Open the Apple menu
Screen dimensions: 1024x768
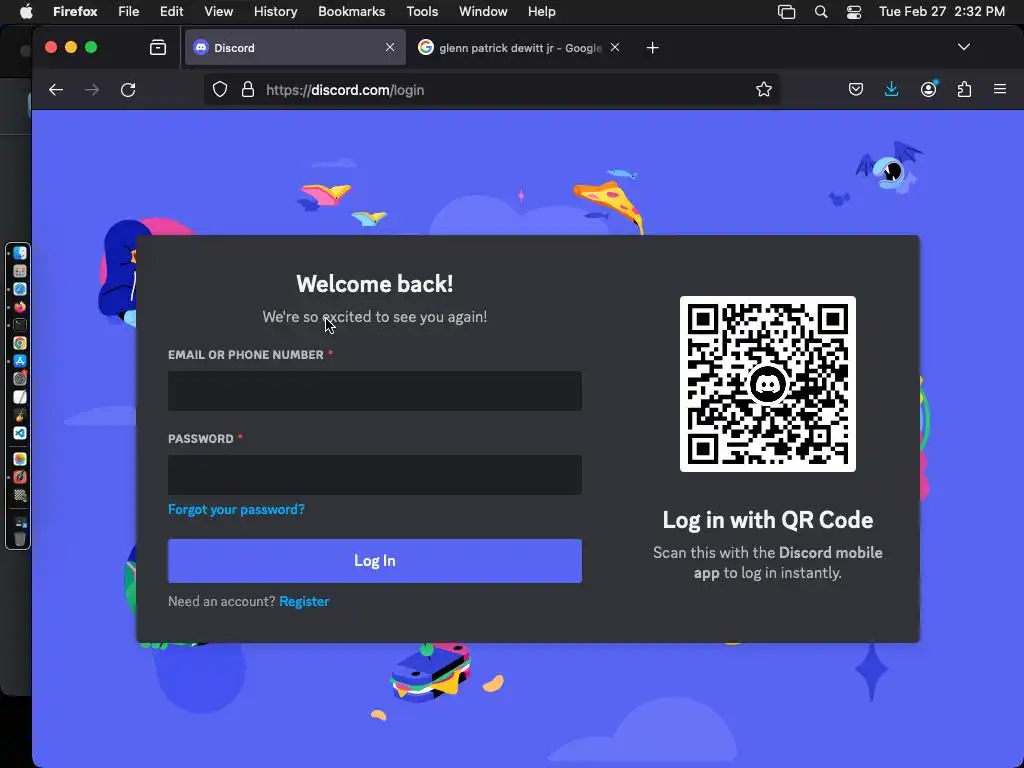tap(26, 12)
